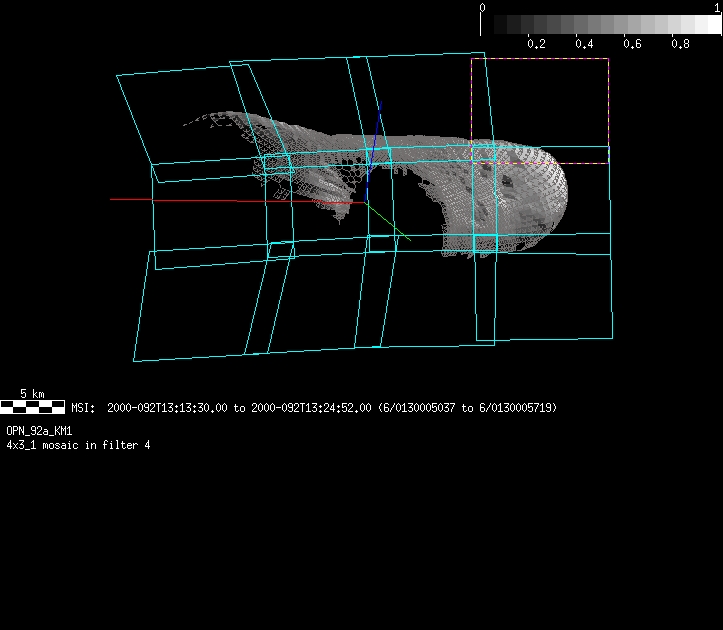Click the blue axis line above the asteroid
Viewport: 723px width, 630px height.
click(x=376, y=125)
